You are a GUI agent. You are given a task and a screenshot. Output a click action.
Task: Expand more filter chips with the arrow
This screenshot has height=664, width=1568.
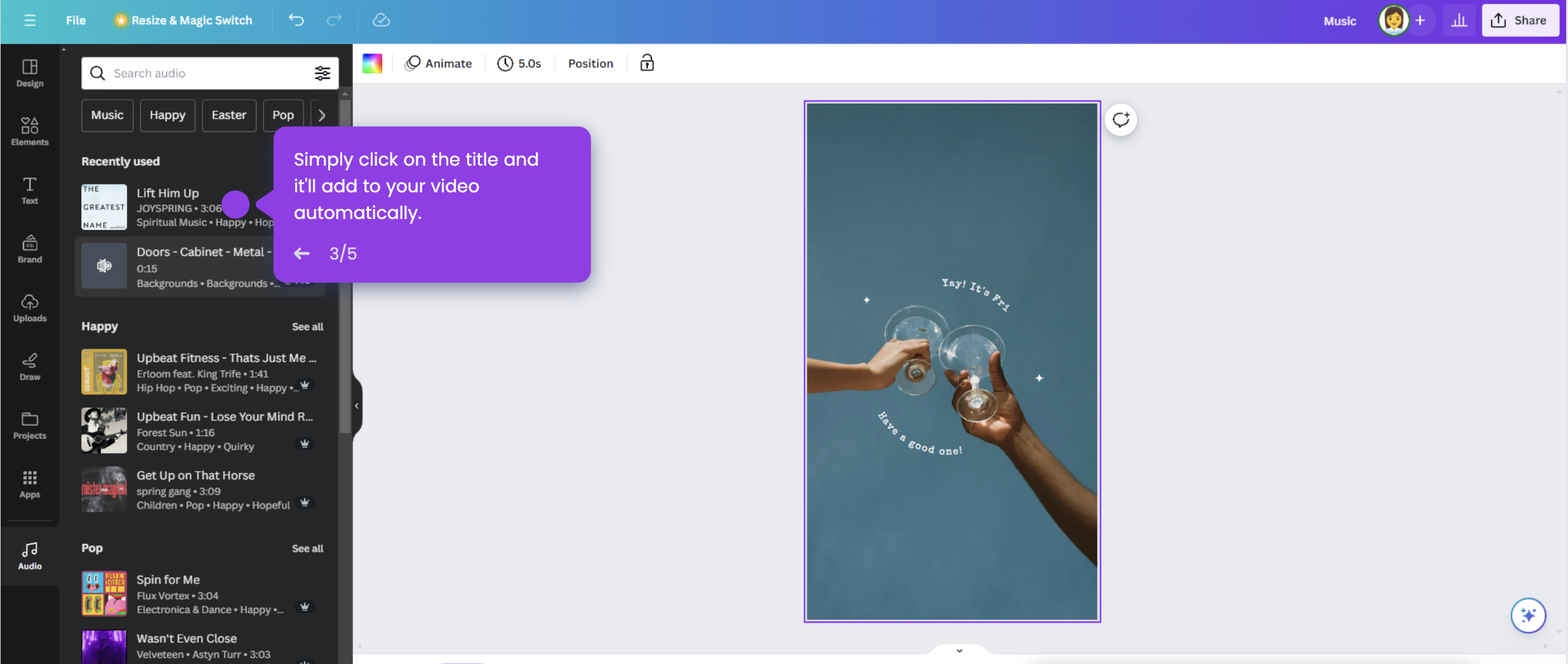click(x=322, y=115)
